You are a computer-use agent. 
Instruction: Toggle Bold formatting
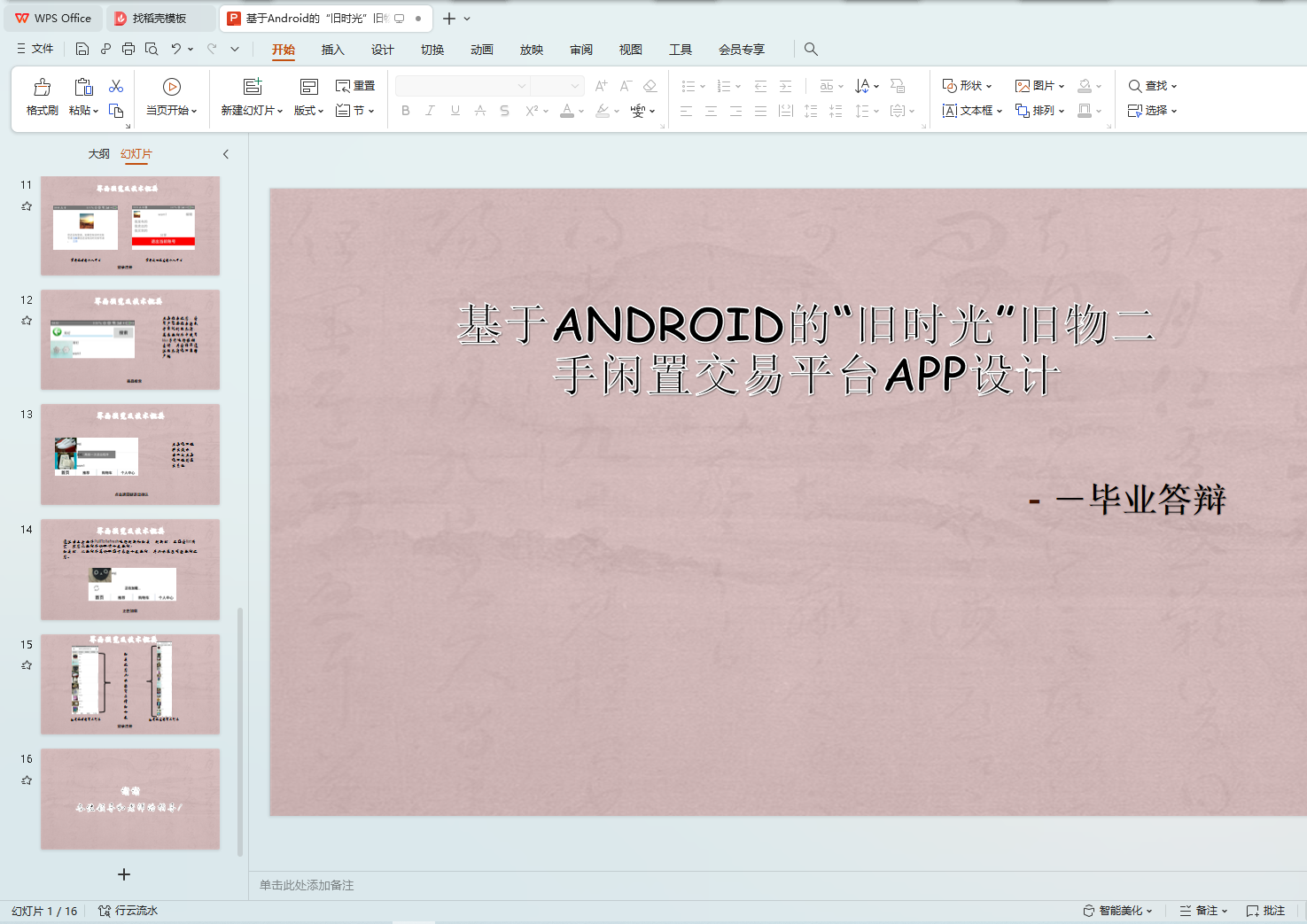click(406, 111)
